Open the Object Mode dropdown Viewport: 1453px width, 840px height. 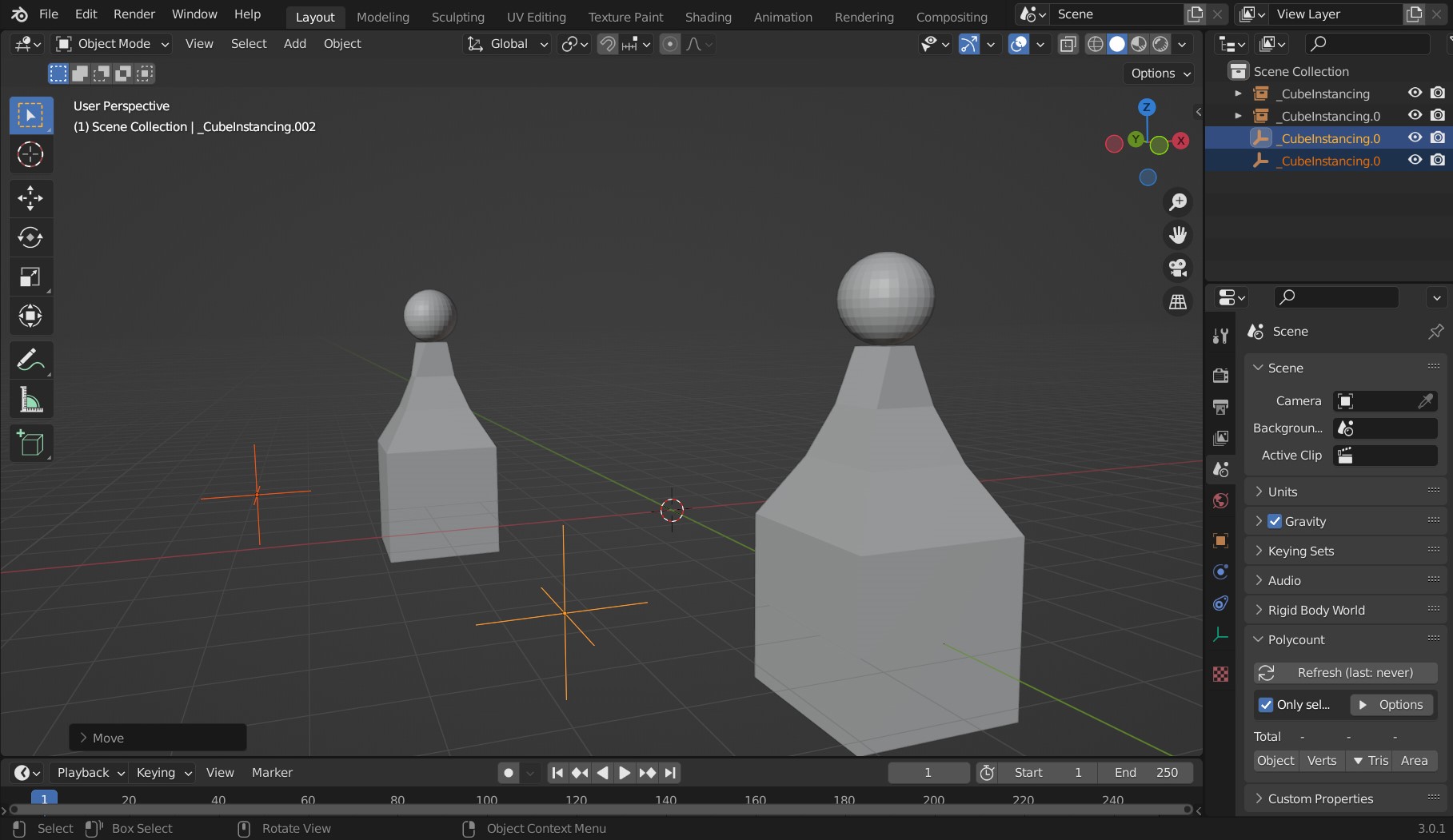[x=110, y=44]
